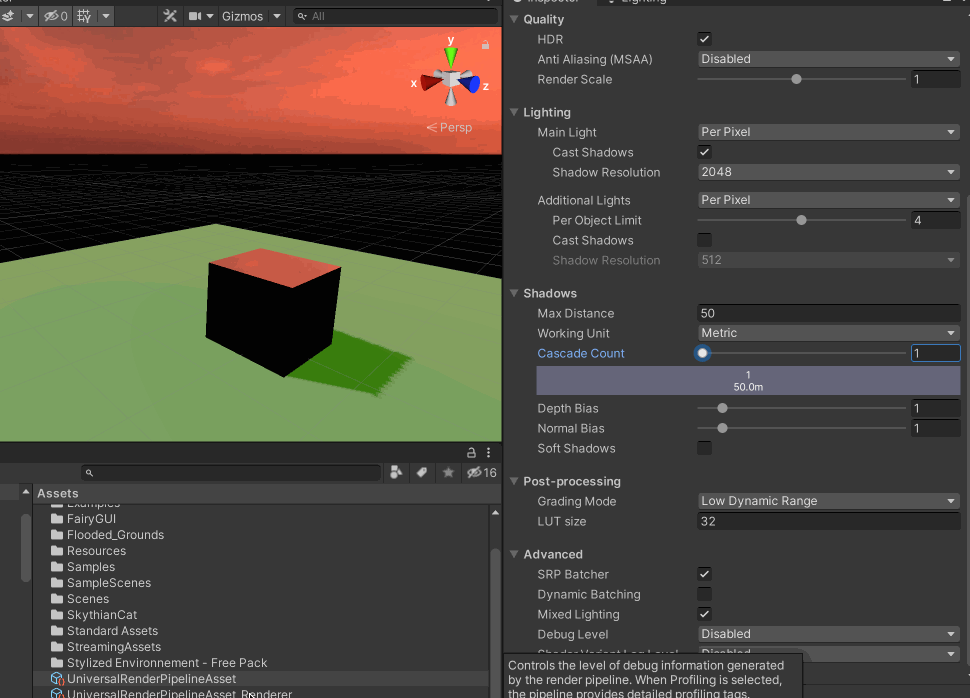Open the Anti Aliasing (MSAA) dropdown

point(828,59)
